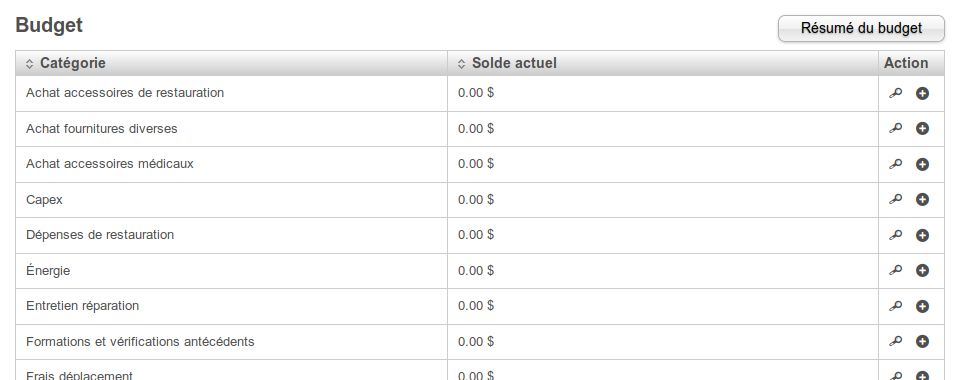The image size is (960, 380).
Task: Sort table by Catégorie column
Action: [x=72, y=63]
